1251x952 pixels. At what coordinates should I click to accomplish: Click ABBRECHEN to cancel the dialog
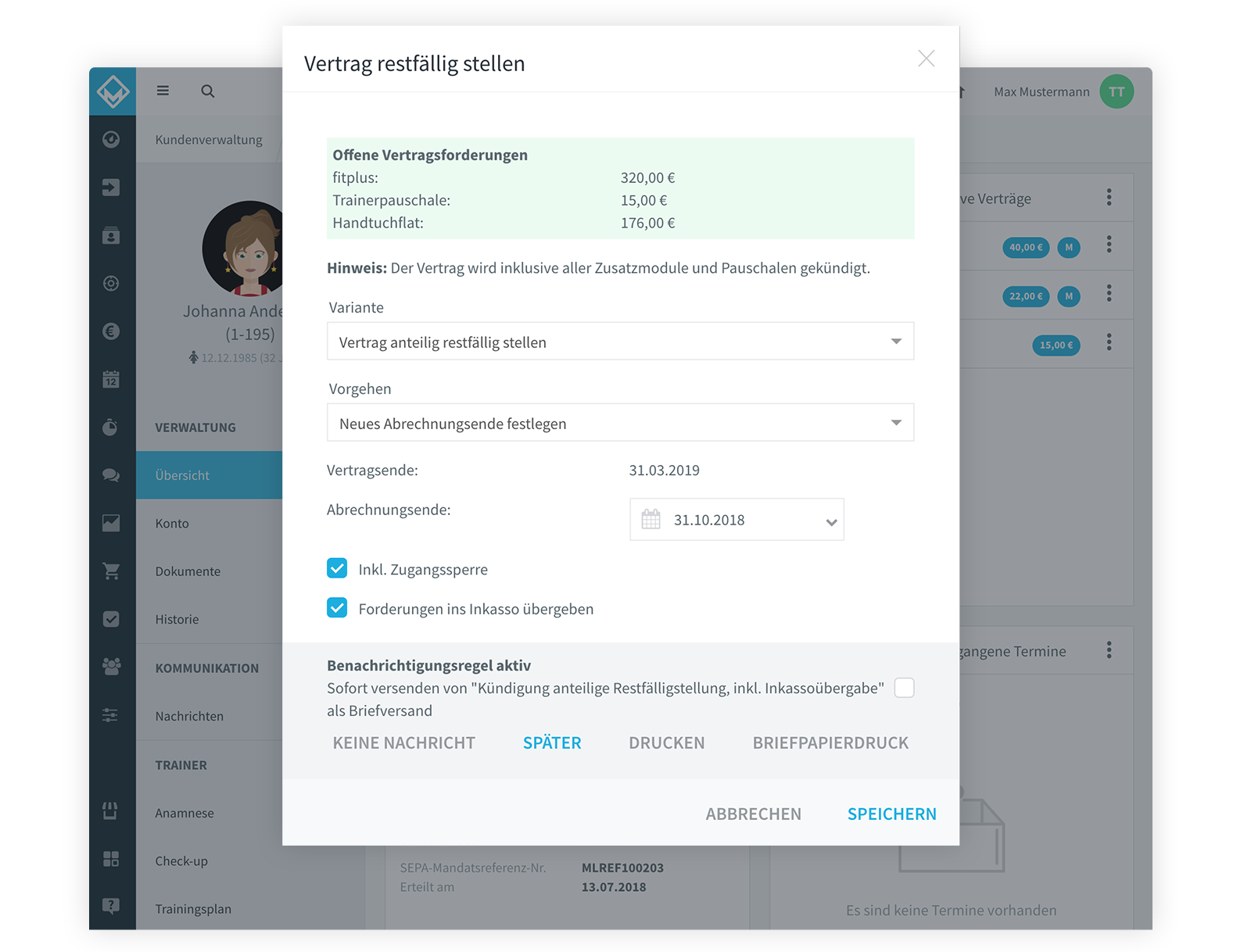pyautogui.click(x=753, y=814)
